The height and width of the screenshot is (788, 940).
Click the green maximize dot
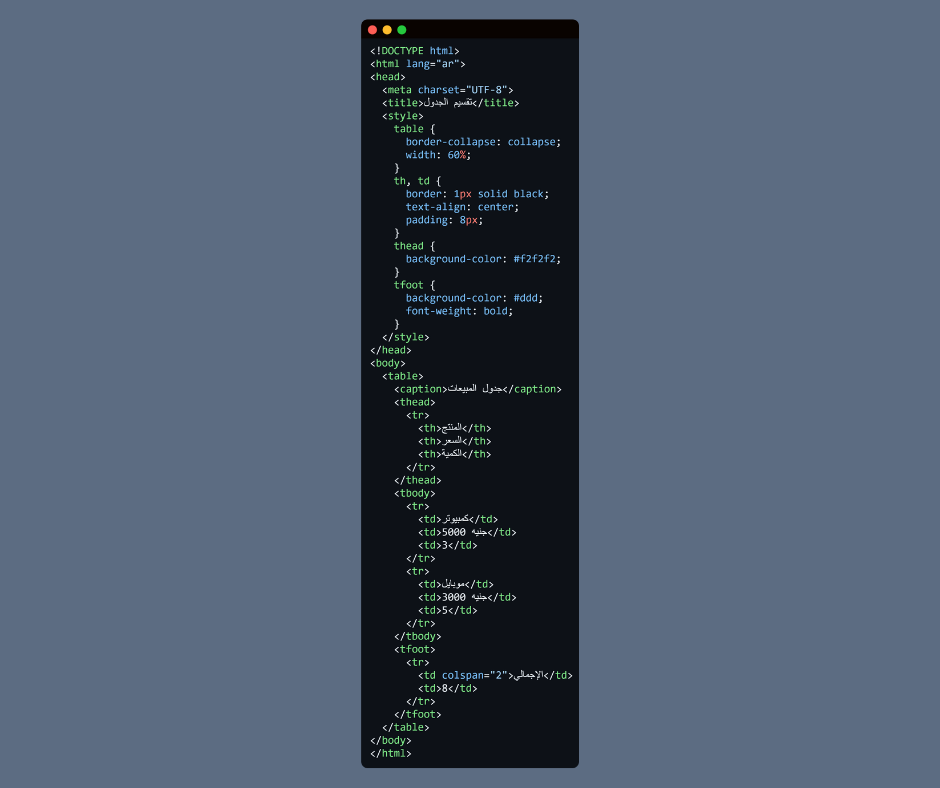402,30
